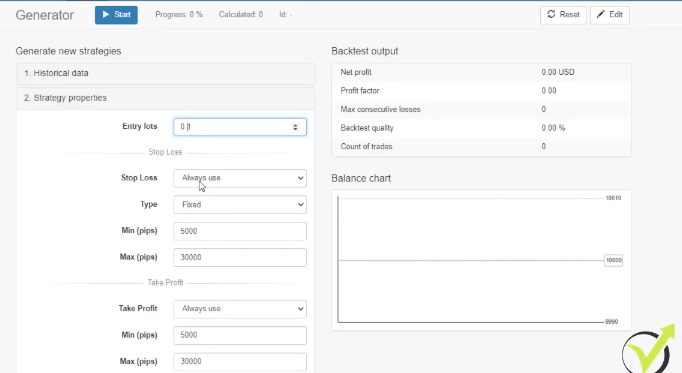
Task: Click the 10000 balance label on chart
Action: coord(614,260)
